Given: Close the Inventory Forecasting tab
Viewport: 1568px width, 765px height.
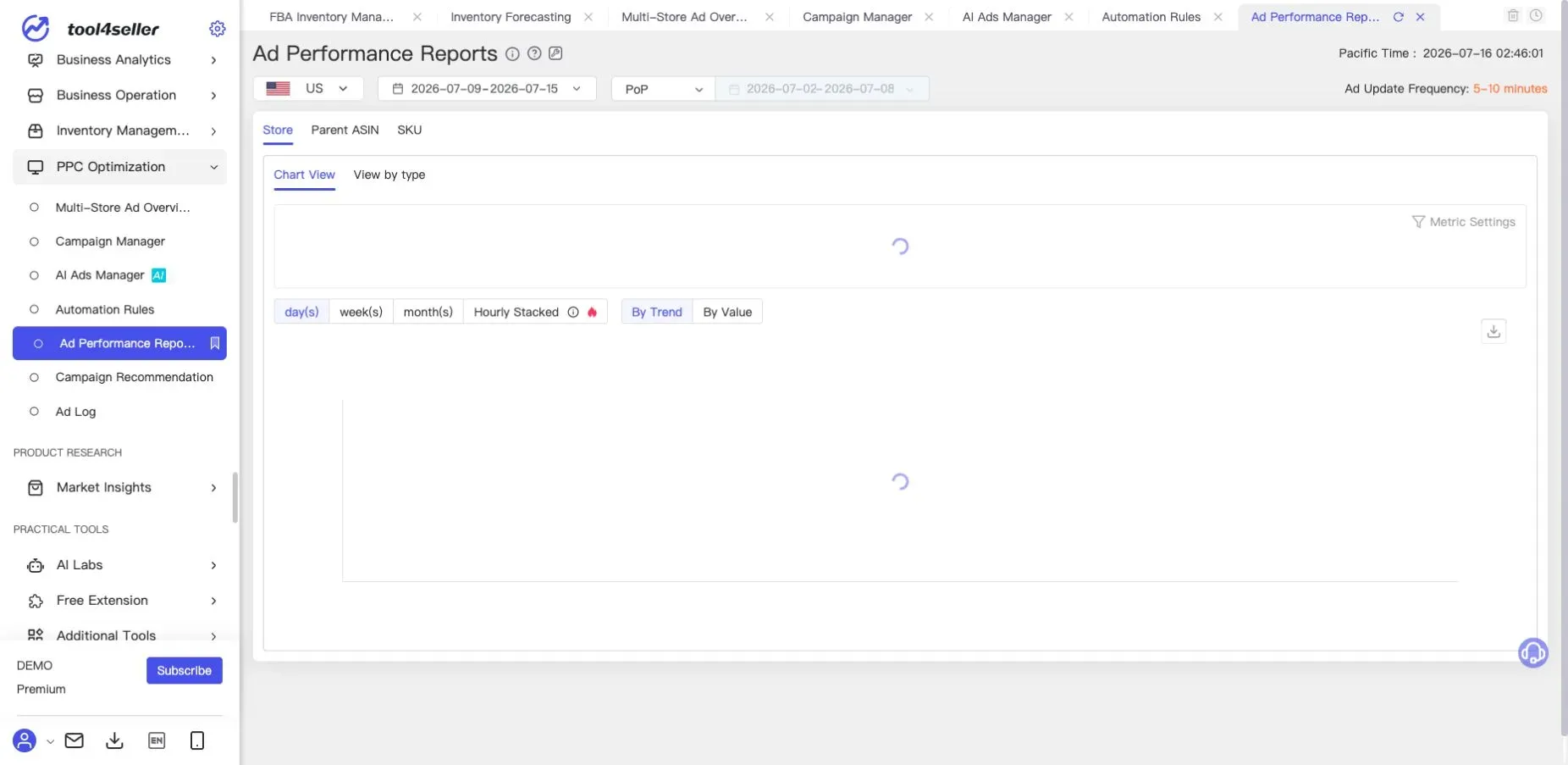Looking at the screenshot, I should pyautogui.click(x=588, y=17).
